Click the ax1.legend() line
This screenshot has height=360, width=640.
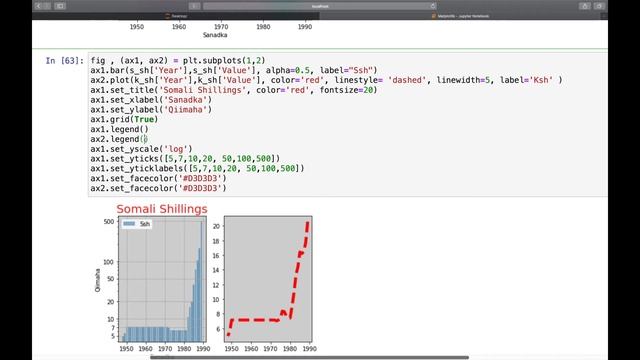119,129
